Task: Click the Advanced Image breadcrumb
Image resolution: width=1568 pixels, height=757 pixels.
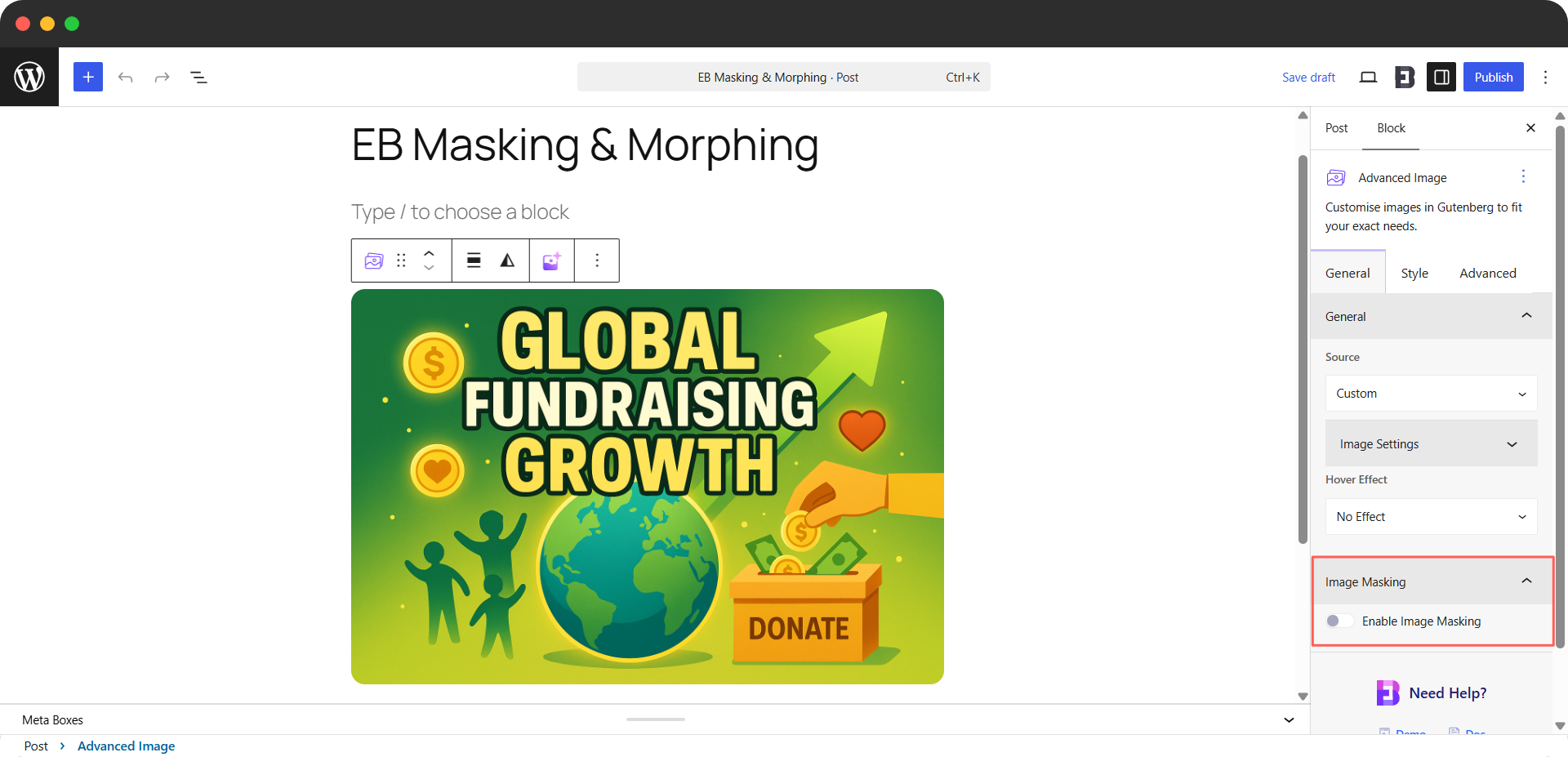Action: (126, 746)
